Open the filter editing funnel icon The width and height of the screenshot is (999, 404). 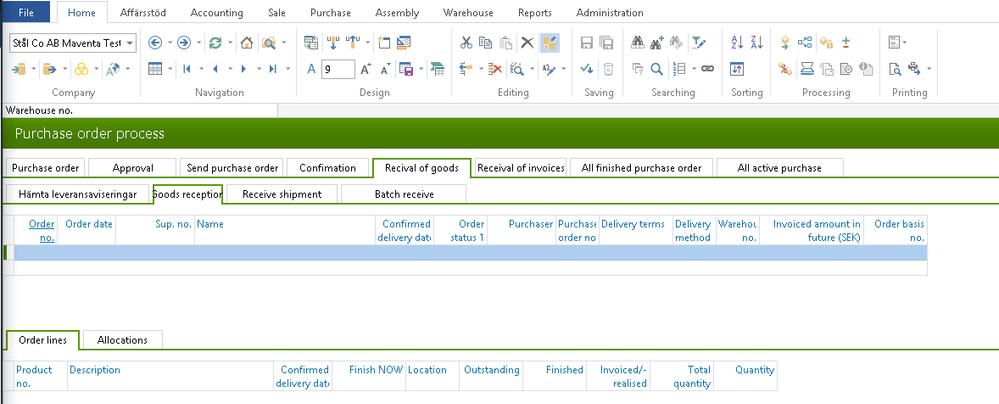coord(699,43)
